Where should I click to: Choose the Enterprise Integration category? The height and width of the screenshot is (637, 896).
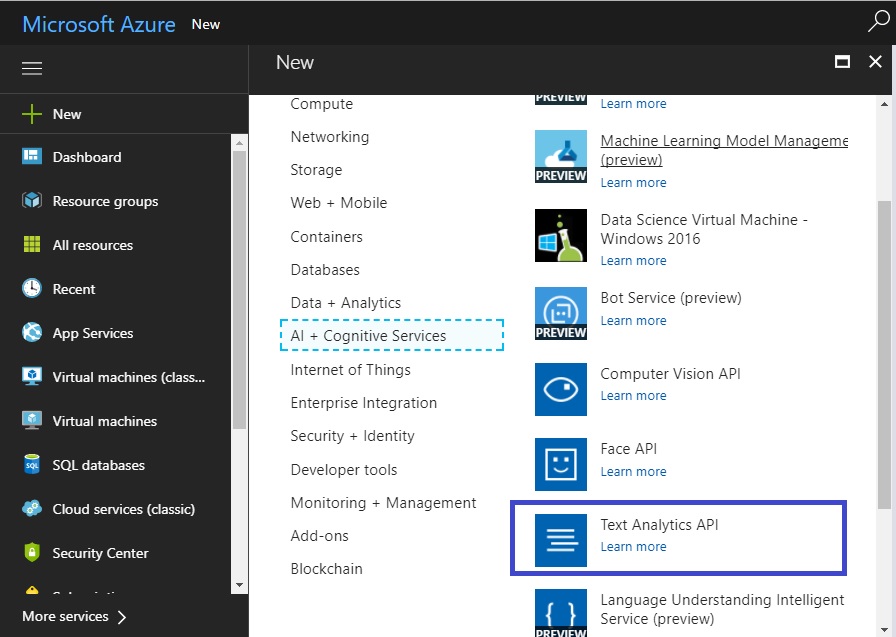click(363, 403)
